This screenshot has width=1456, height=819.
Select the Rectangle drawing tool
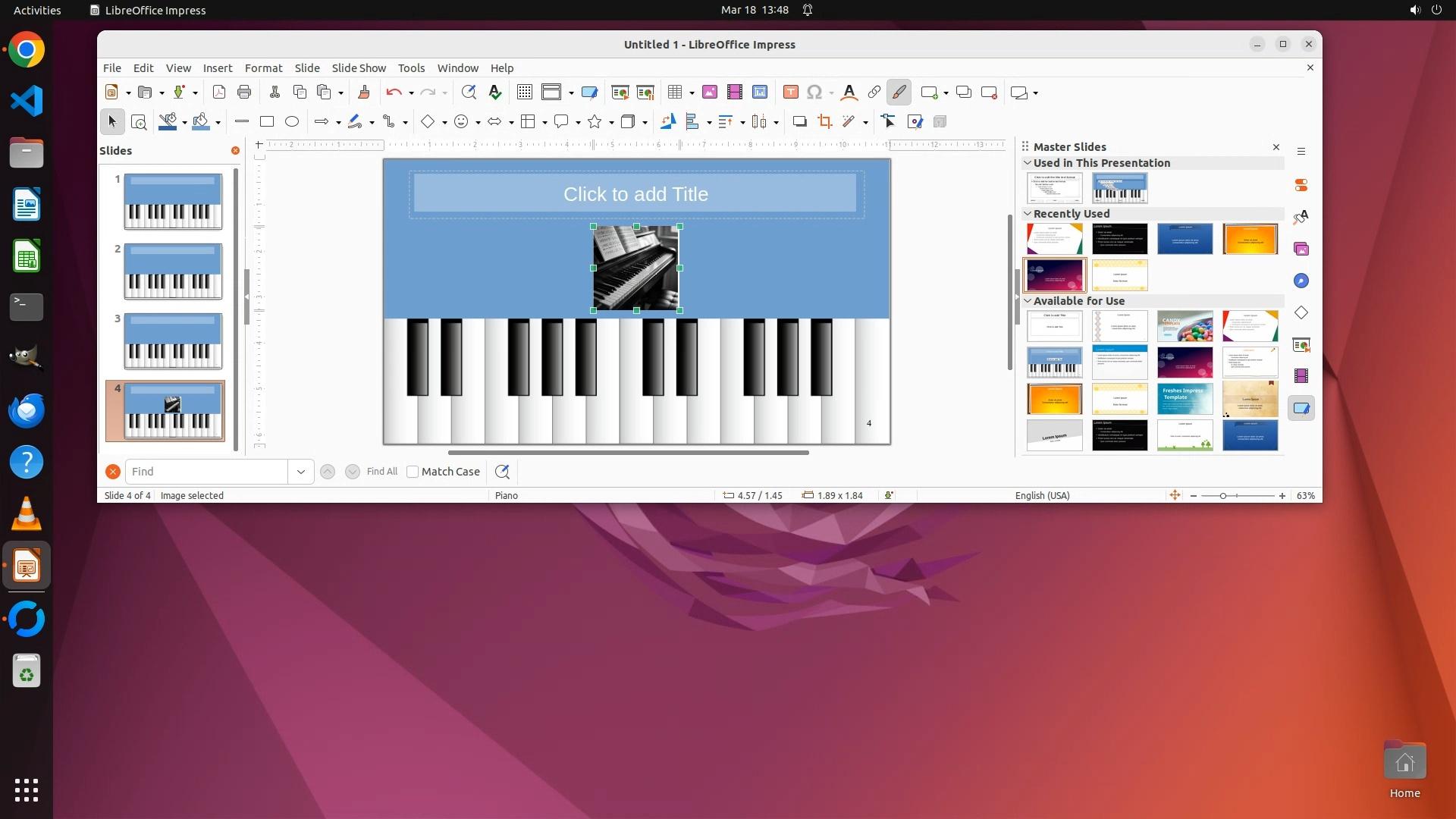pos(266,121)
